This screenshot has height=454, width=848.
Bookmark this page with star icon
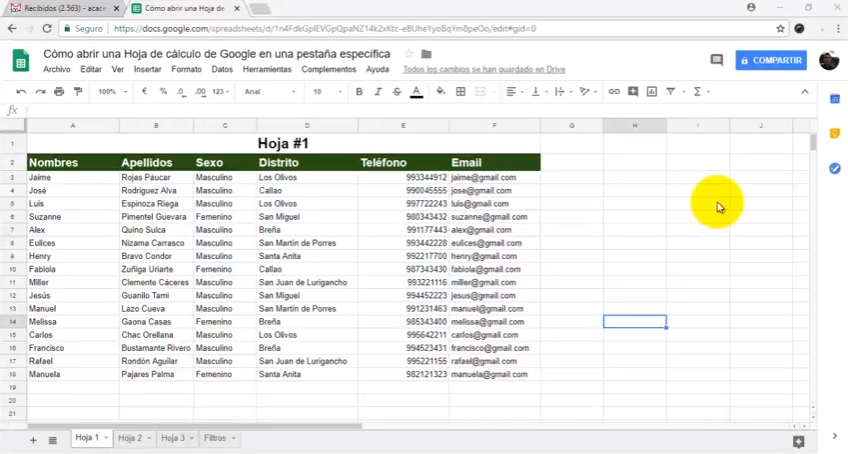click(780, 29)
